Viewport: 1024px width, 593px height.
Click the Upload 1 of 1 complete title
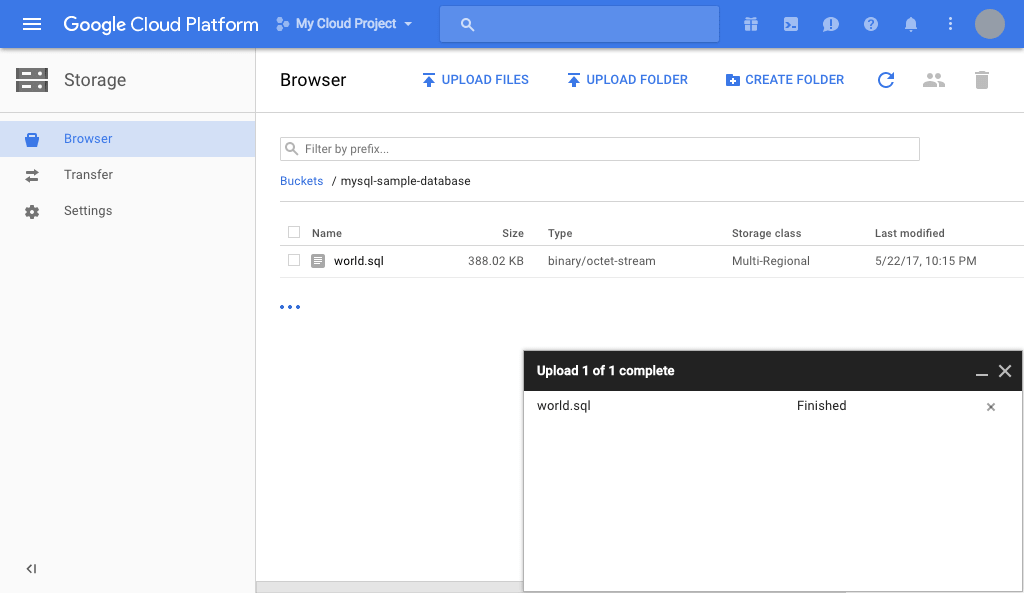[x=605, y=371]
